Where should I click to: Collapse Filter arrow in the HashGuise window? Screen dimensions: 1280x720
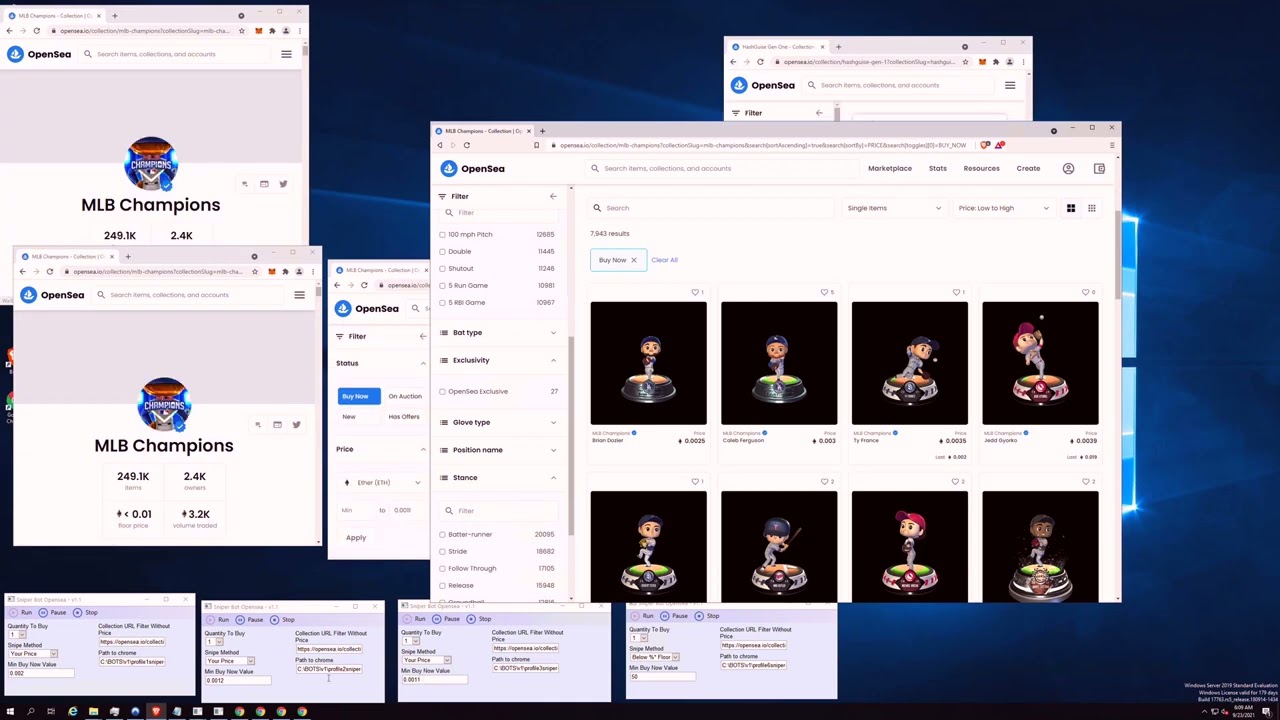point(819,113)
